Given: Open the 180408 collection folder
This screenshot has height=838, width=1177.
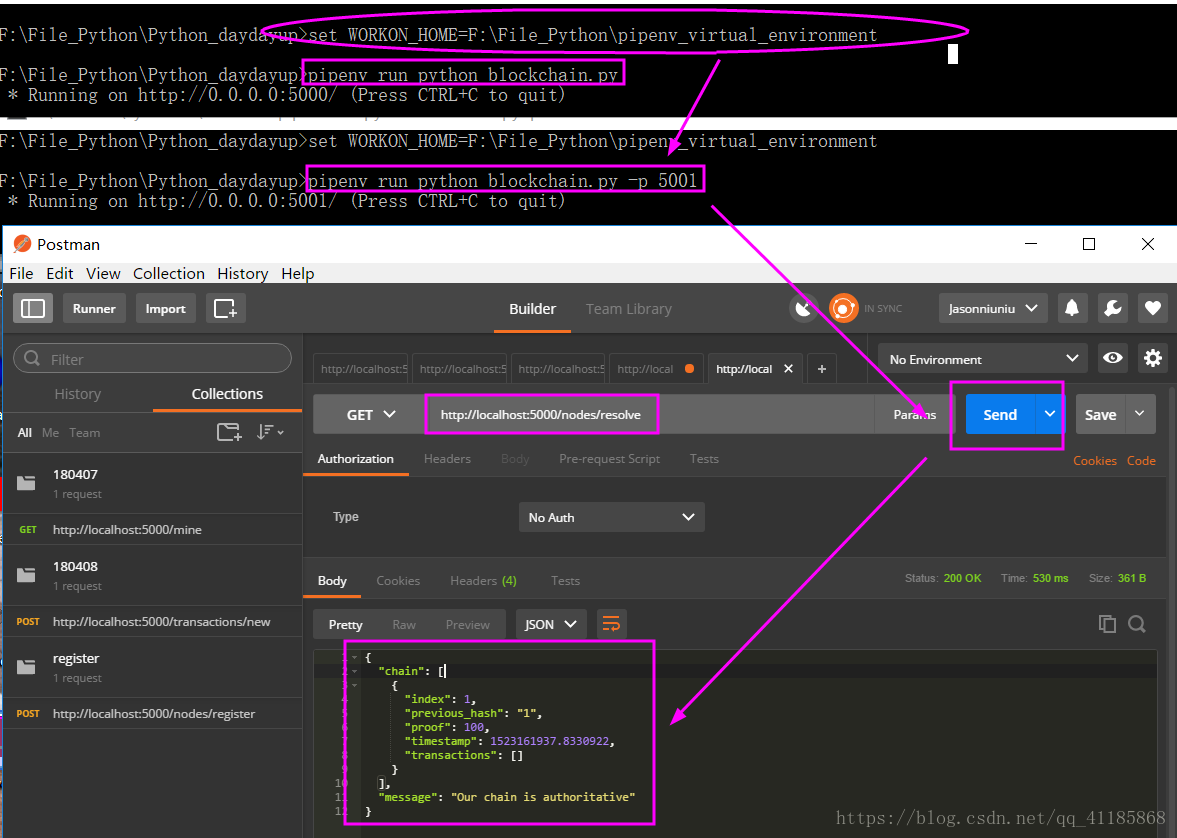Looking at the screenshot, I should (x=152, y=575).
